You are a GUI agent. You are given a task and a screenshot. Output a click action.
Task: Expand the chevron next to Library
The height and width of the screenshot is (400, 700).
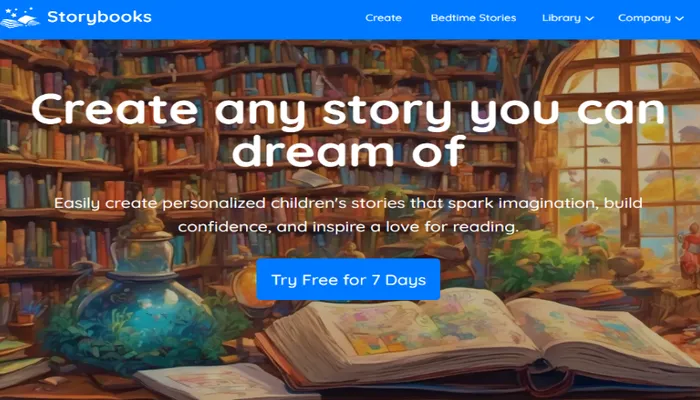tap(589, 19)
